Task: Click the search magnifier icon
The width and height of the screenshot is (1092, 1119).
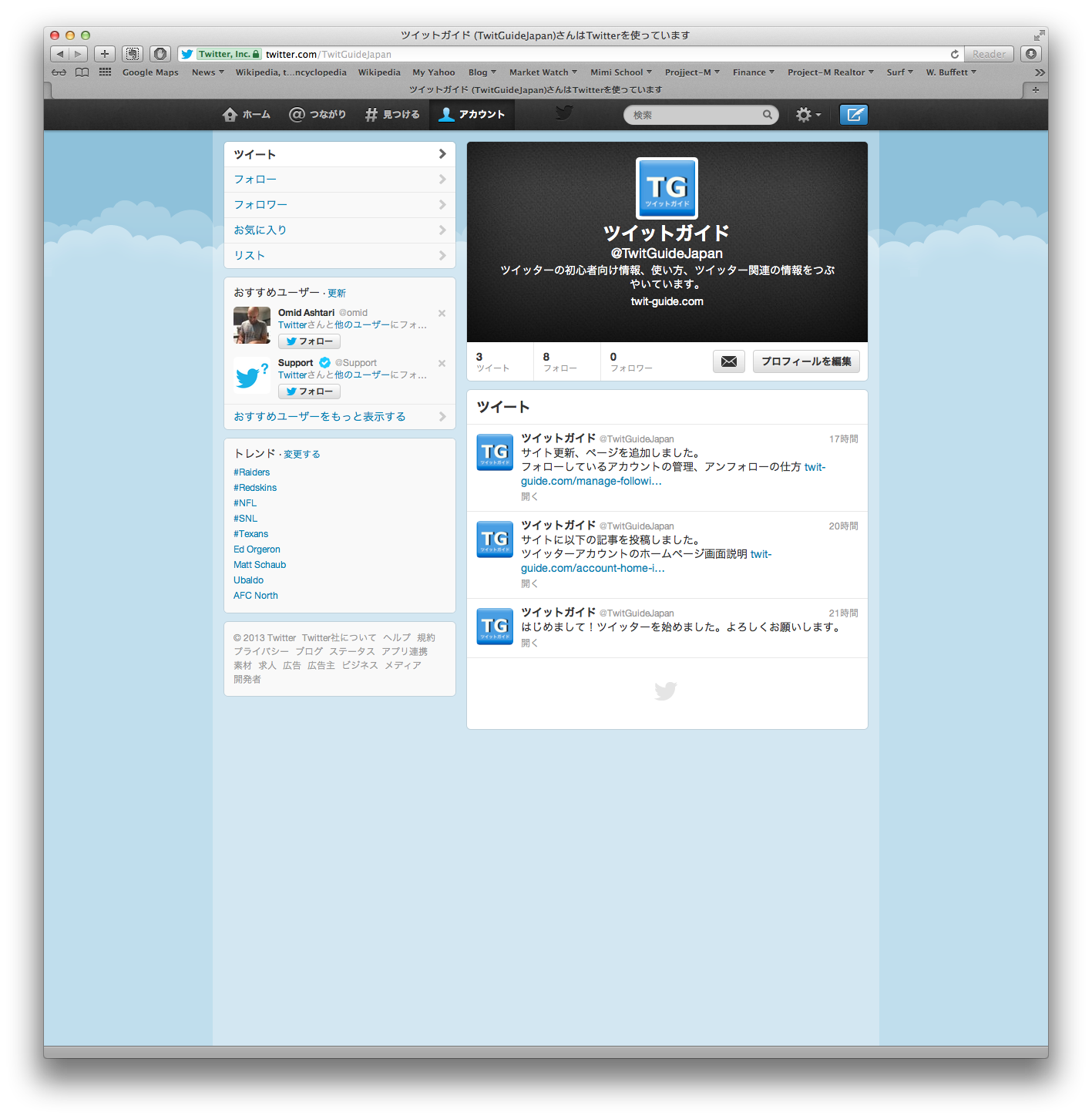Action: 768,115
